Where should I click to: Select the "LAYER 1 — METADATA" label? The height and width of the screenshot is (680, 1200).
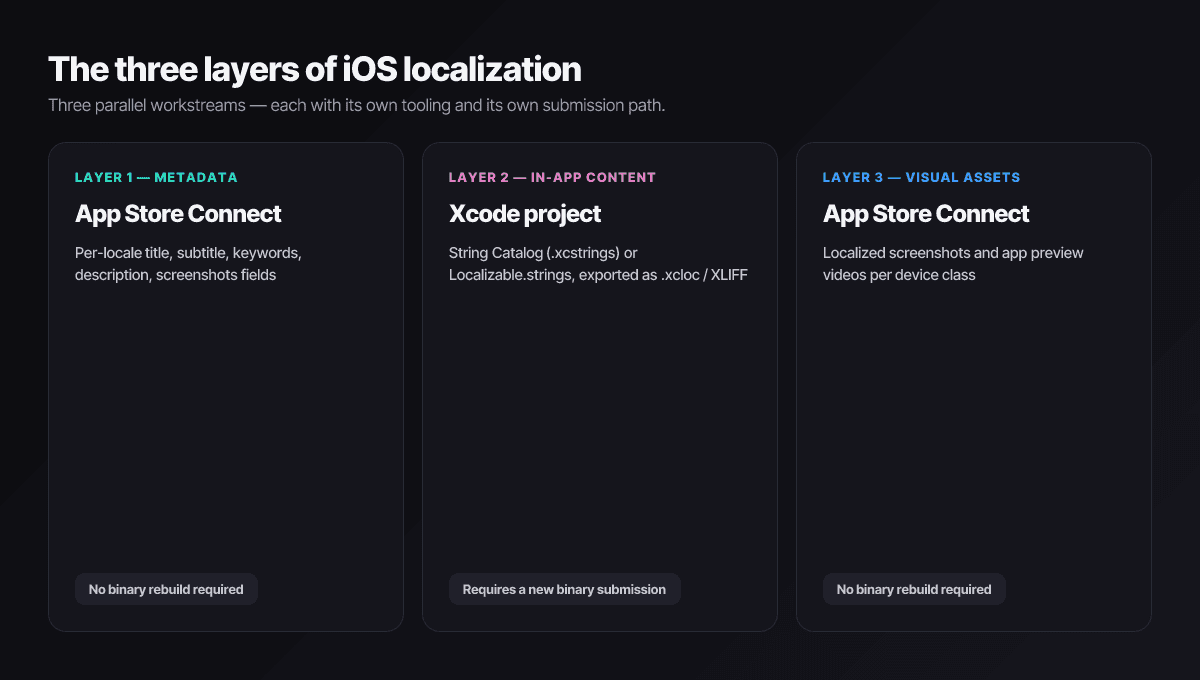156,177
